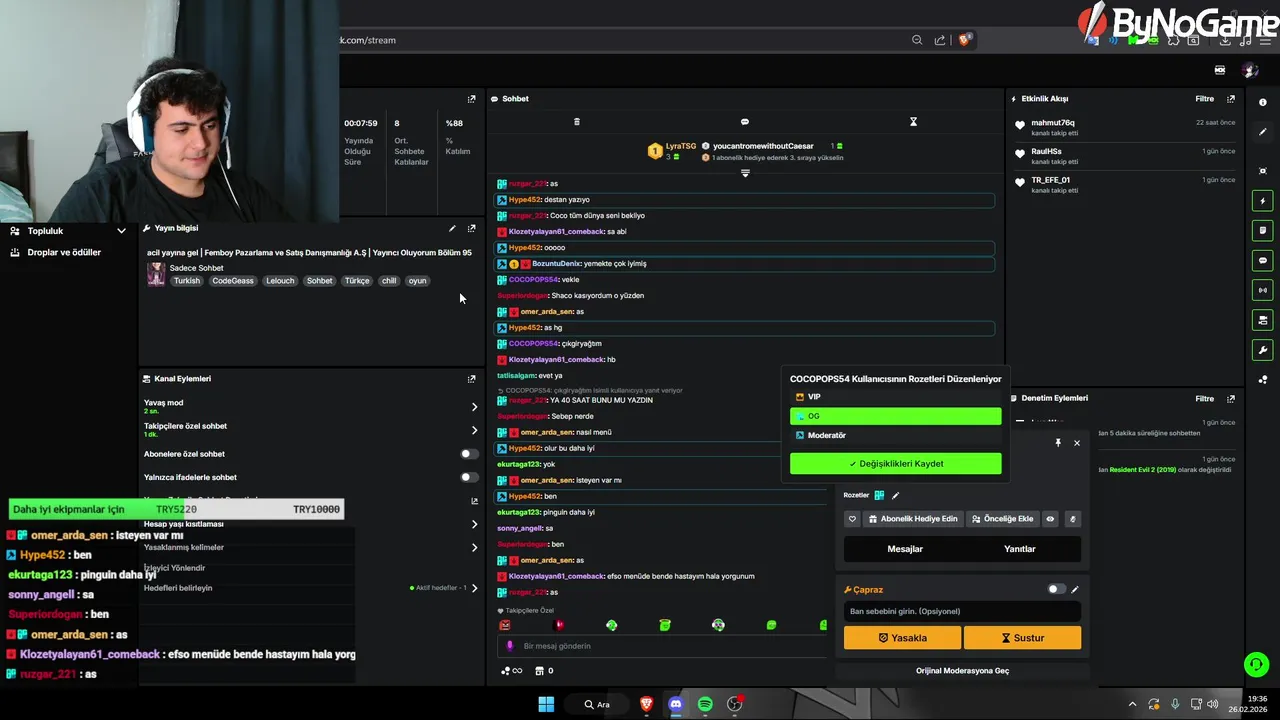Image resolution: width=1280 pixels, height=720 pixels.
Task: Expand Yavaş mod settings
Action: tap(474, 407)
